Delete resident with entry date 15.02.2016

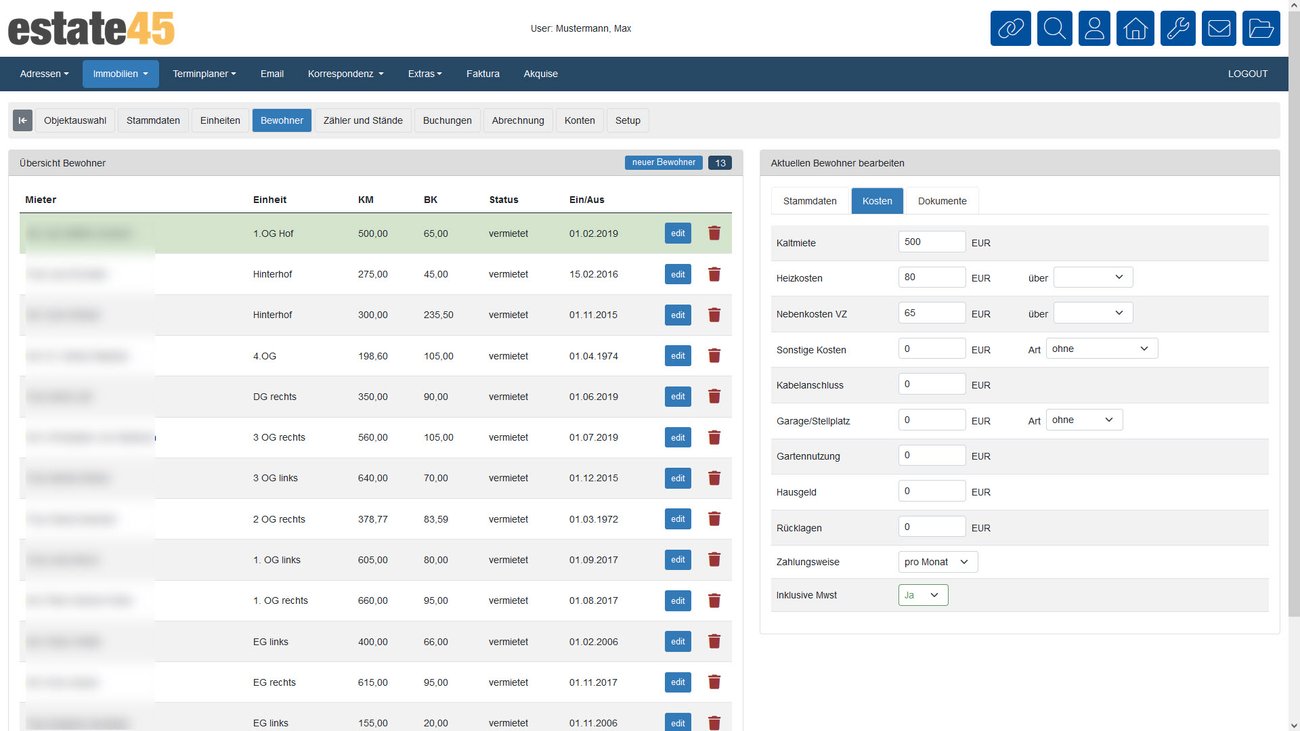(714, 274)
